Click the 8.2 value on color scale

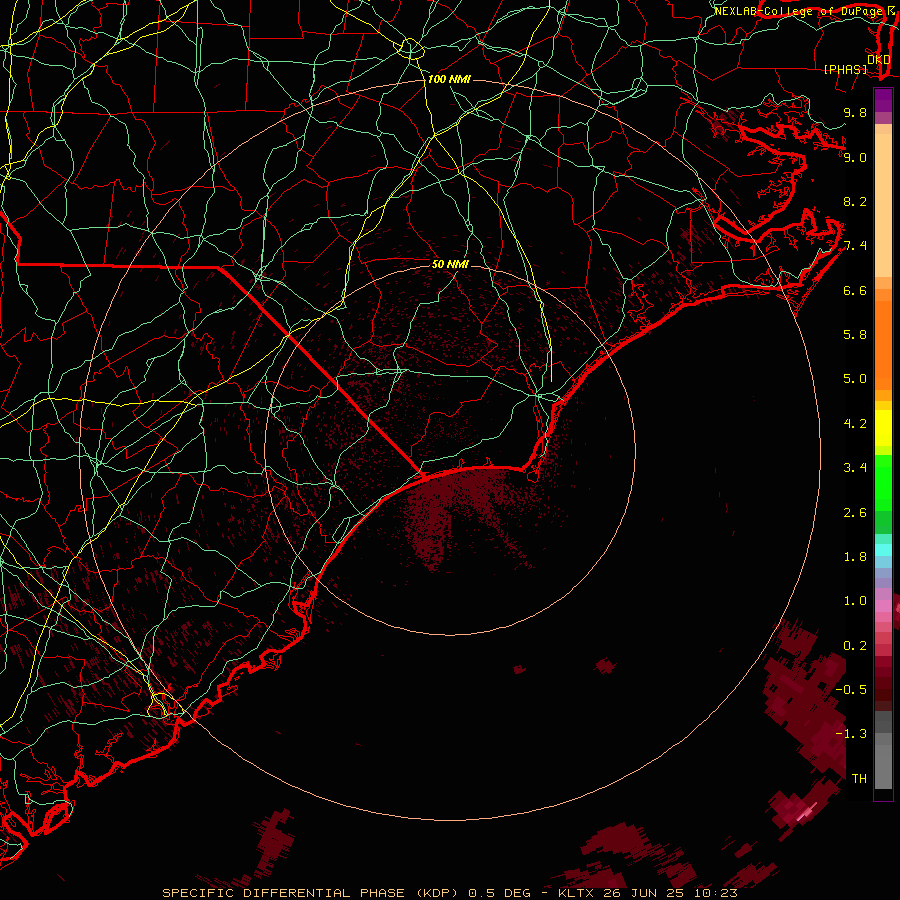855,201
